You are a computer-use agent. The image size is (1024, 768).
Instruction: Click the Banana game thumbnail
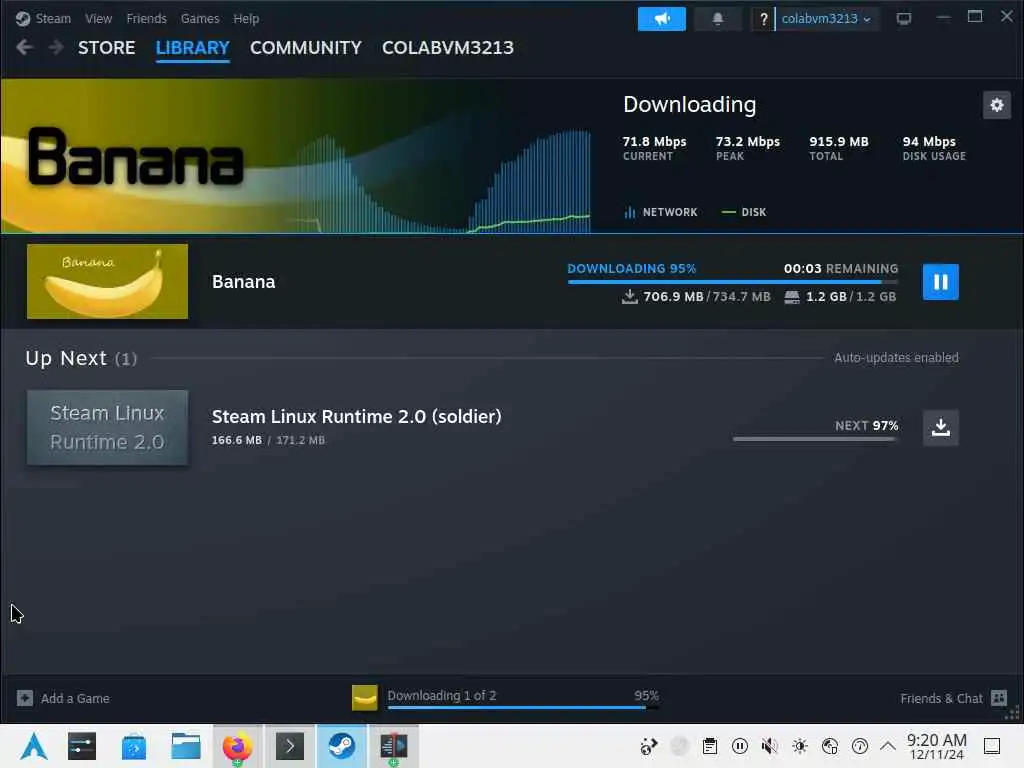[108, 281]
